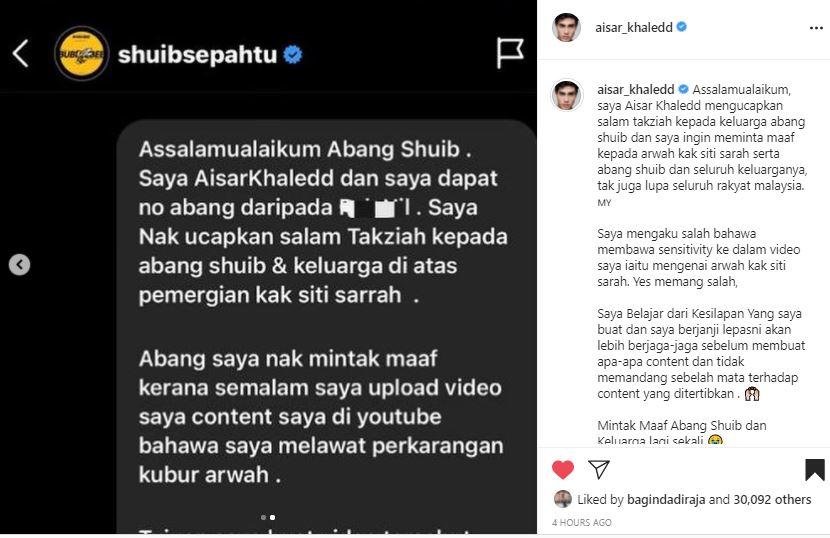Toggle the bookmark save icon

[x=815, y=470]
